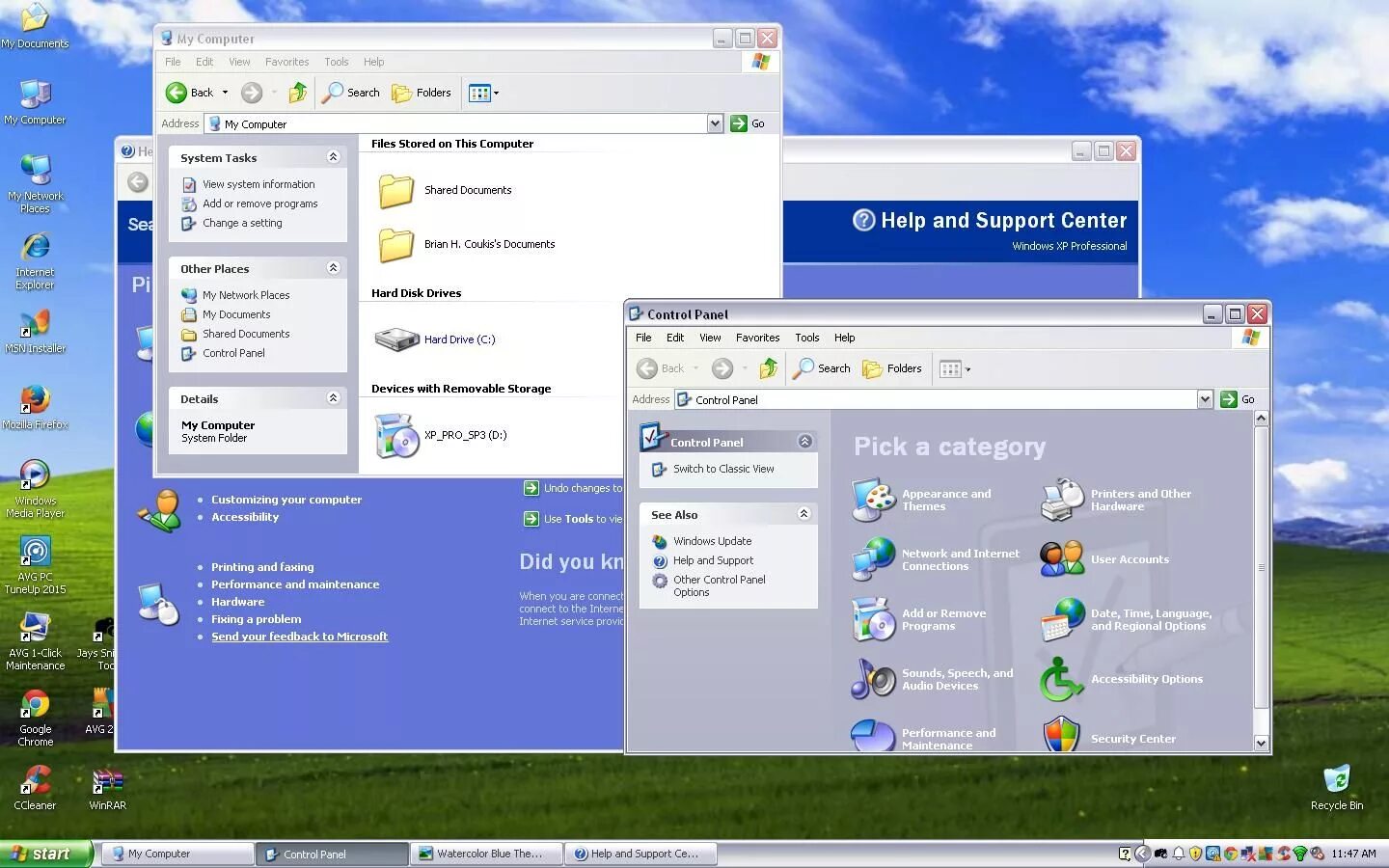
Task: Collapse Other Places panel in My Computer
Action: [333, 268]
